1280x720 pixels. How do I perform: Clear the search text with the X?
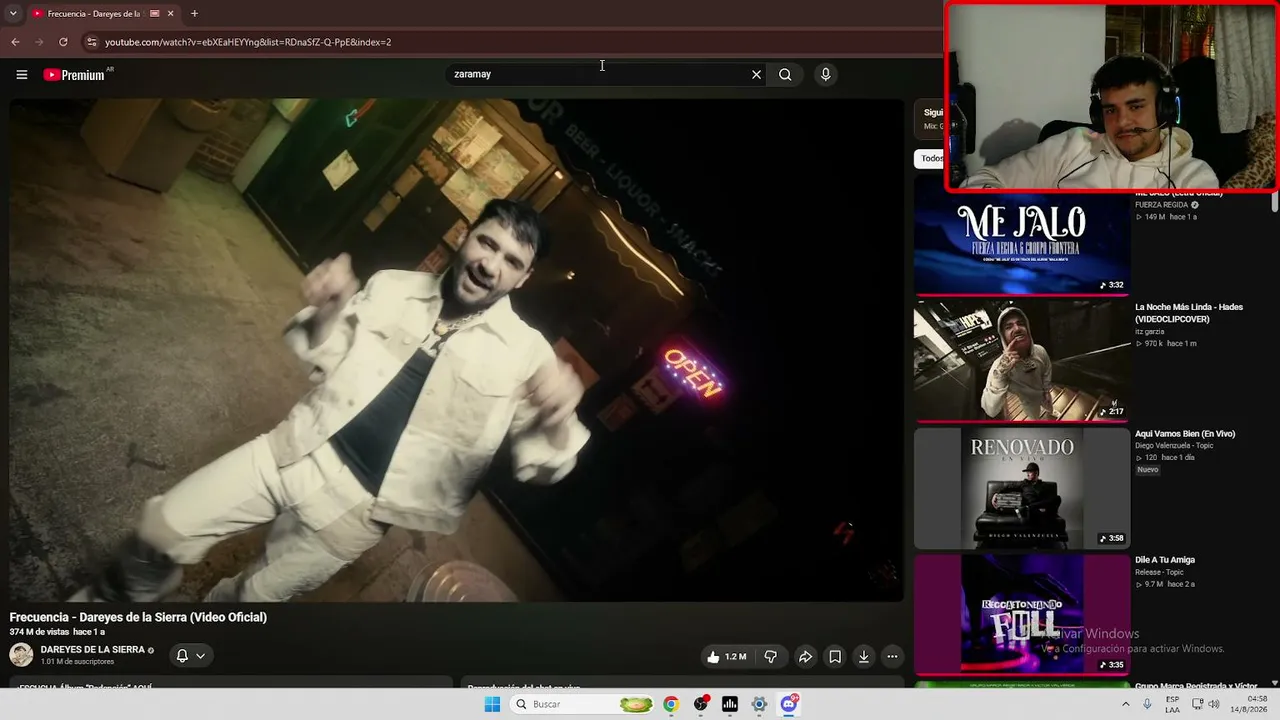click(x=756, y=74)
